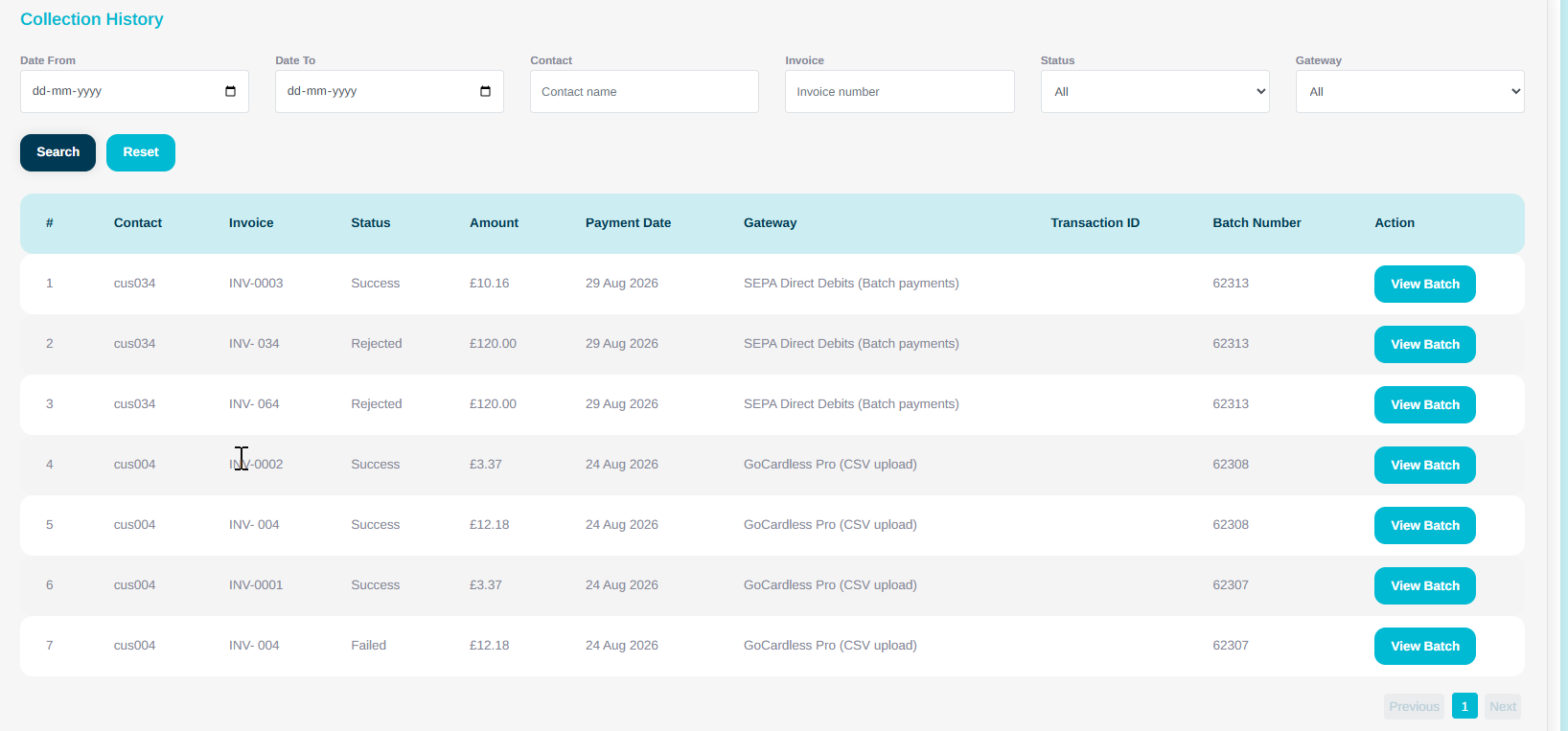
Task: Click SEPA Direct Debits gateway in row 1
Action: pos(851,283)
